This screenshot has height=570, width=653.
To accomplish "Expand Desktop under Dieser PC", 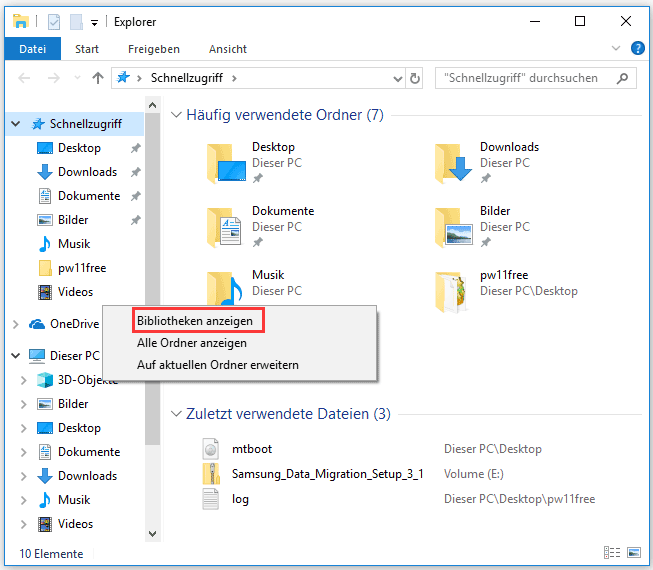I will click(24, 428).
